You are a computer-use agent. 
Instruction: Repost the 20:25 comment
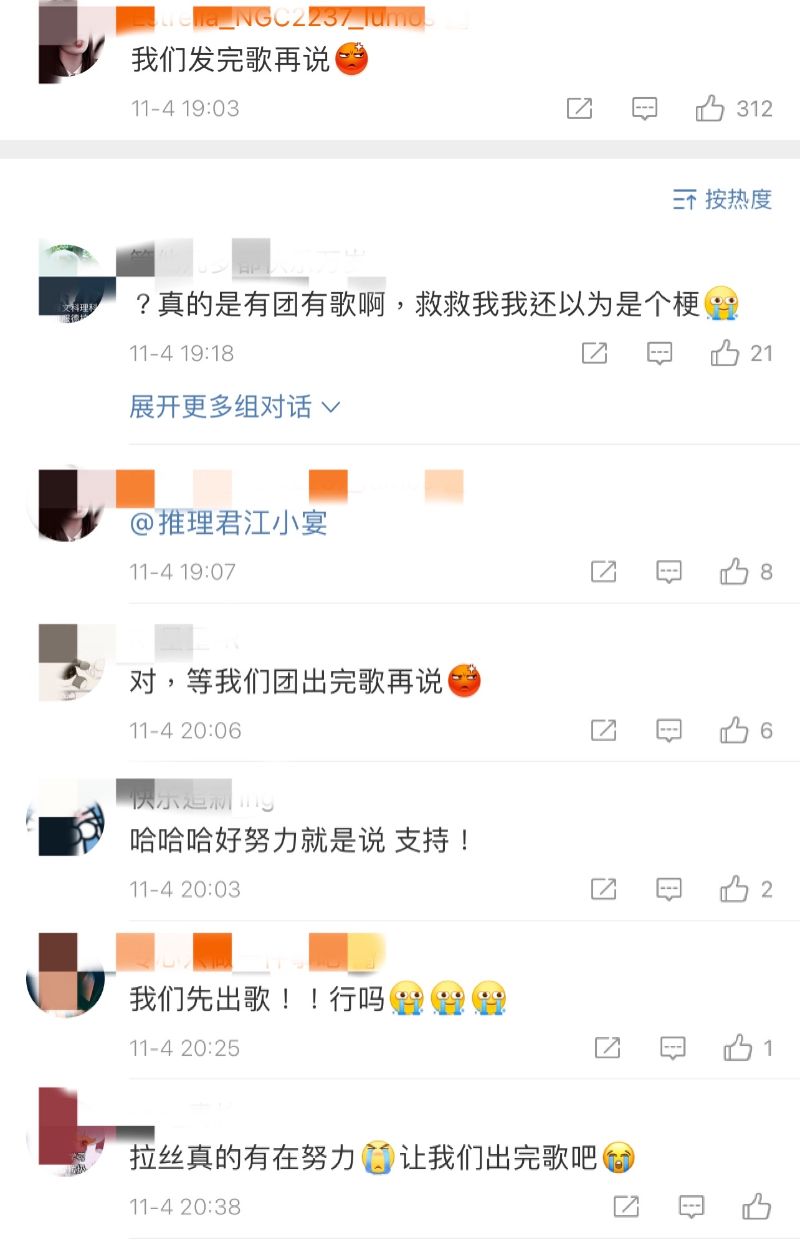point(608,1048)
